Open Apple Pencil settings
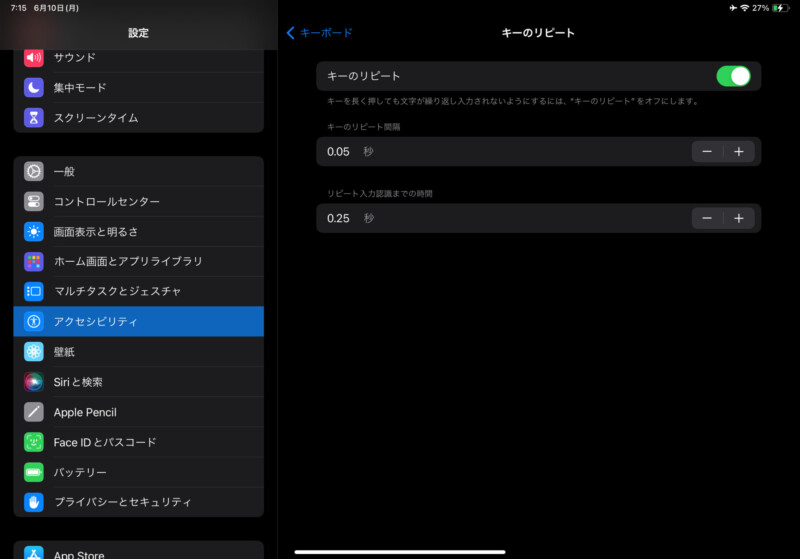The image size is (800, 559). click(x=139, y=412)
